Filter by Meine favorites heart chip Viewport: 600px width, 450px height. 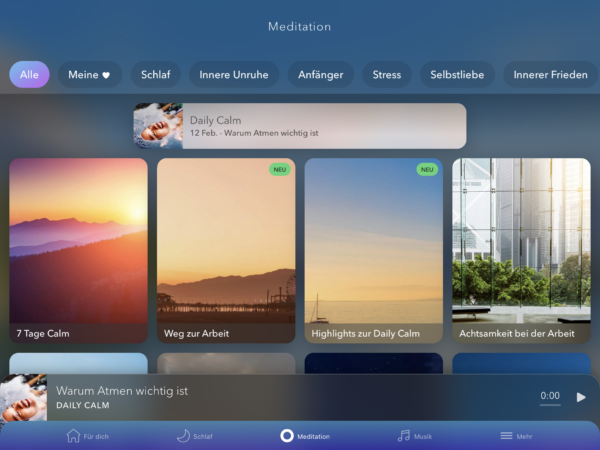[x=89, y=75]
